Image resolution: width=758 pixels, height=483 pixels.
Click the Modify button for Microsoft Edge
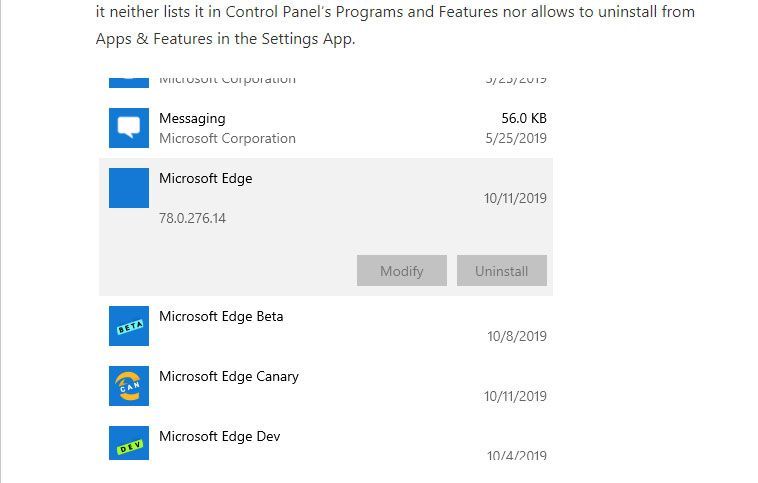[x=402, y=271]
